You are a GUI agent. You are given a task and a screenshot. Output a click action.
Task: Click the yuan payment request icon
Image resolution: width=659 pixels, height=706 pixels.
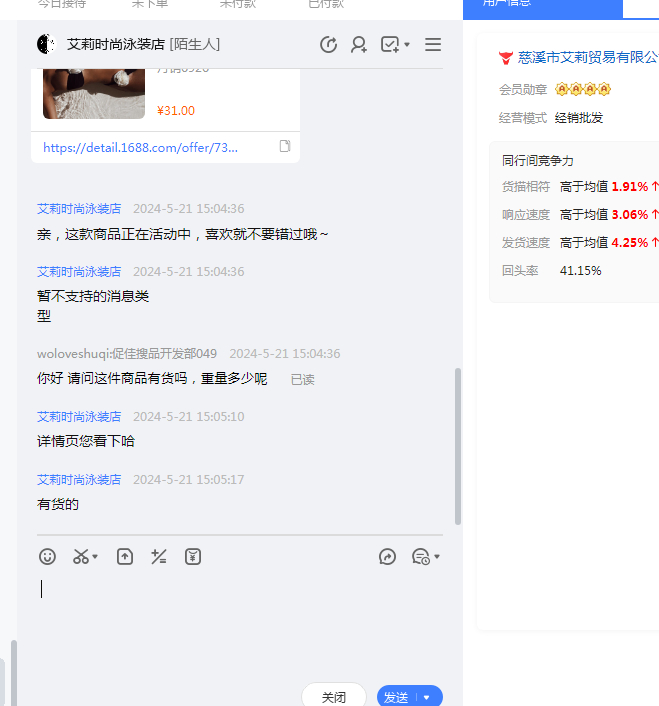(193, 557)
